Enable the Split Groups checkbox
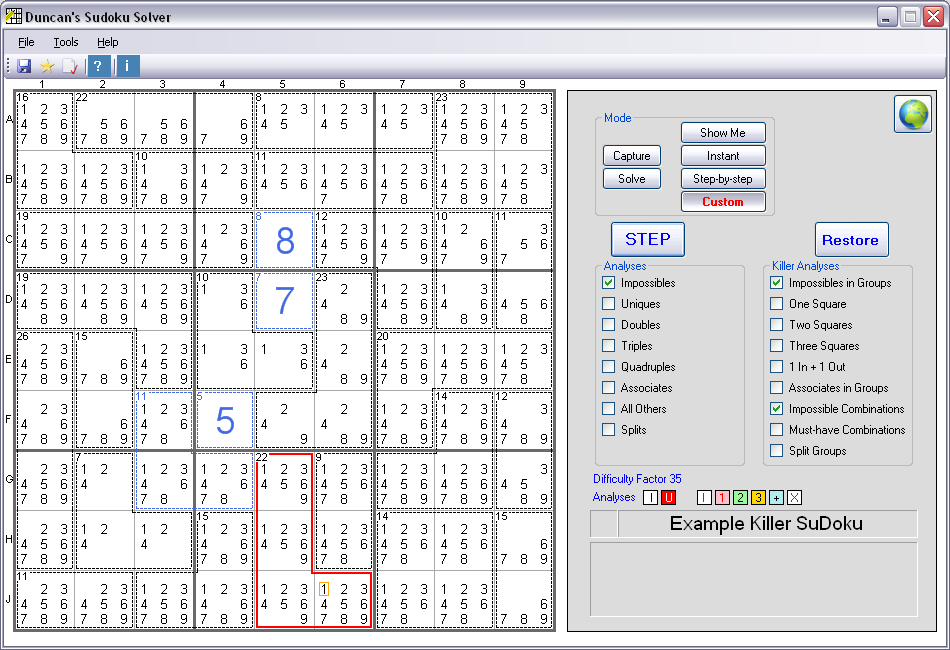 point(776,451)
